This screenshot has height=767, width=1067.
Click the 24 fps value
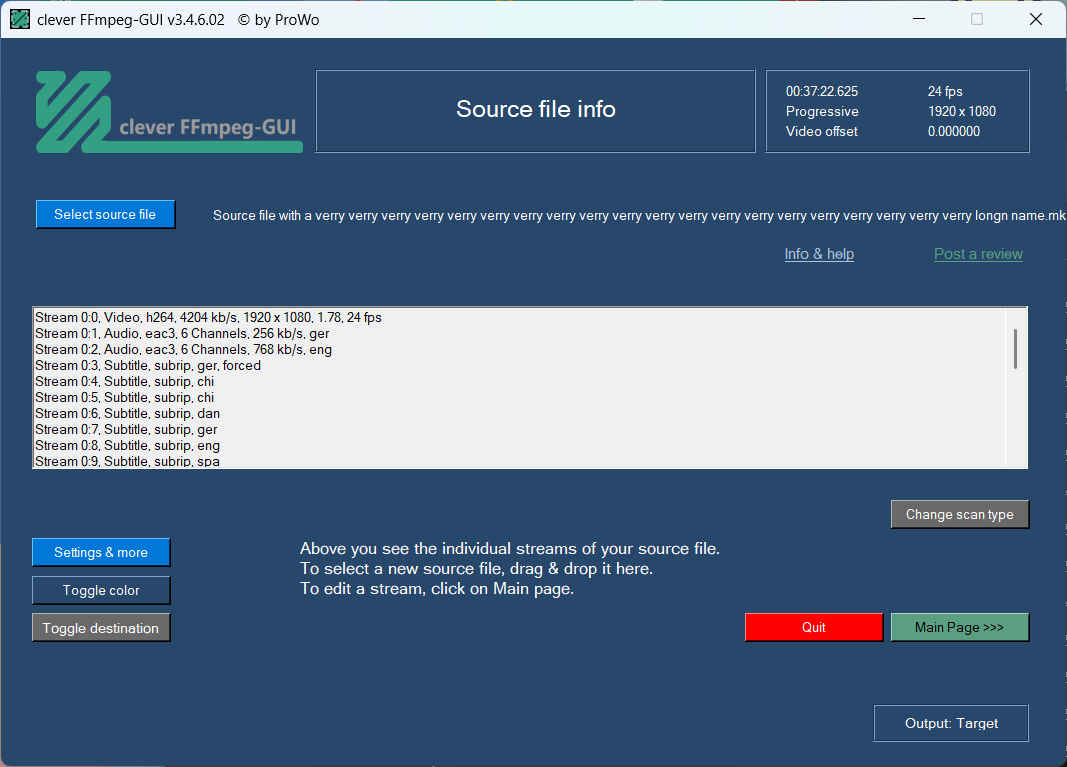tap(945, 91)
